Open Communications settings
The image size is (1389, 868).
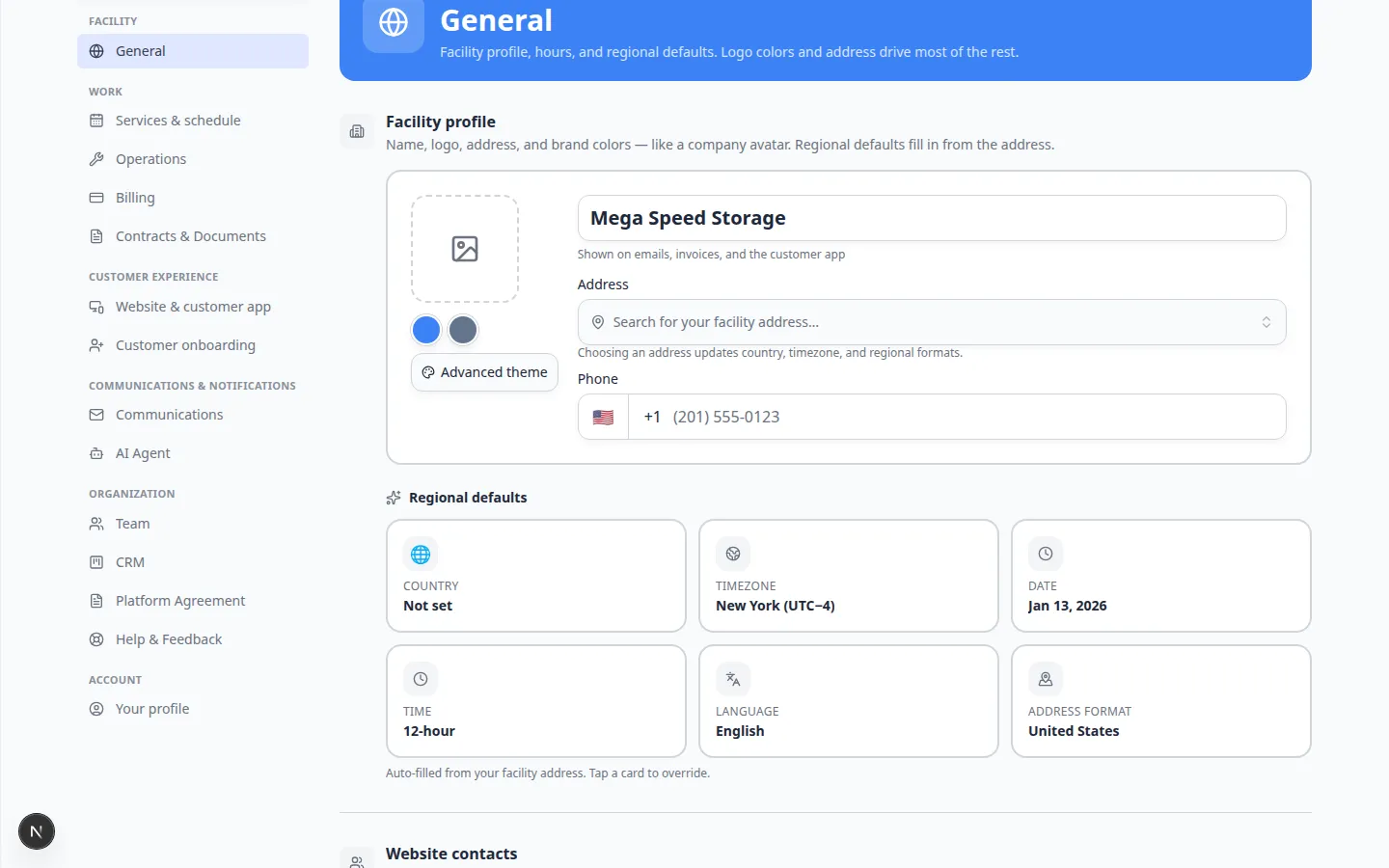(x=193, y=415)
